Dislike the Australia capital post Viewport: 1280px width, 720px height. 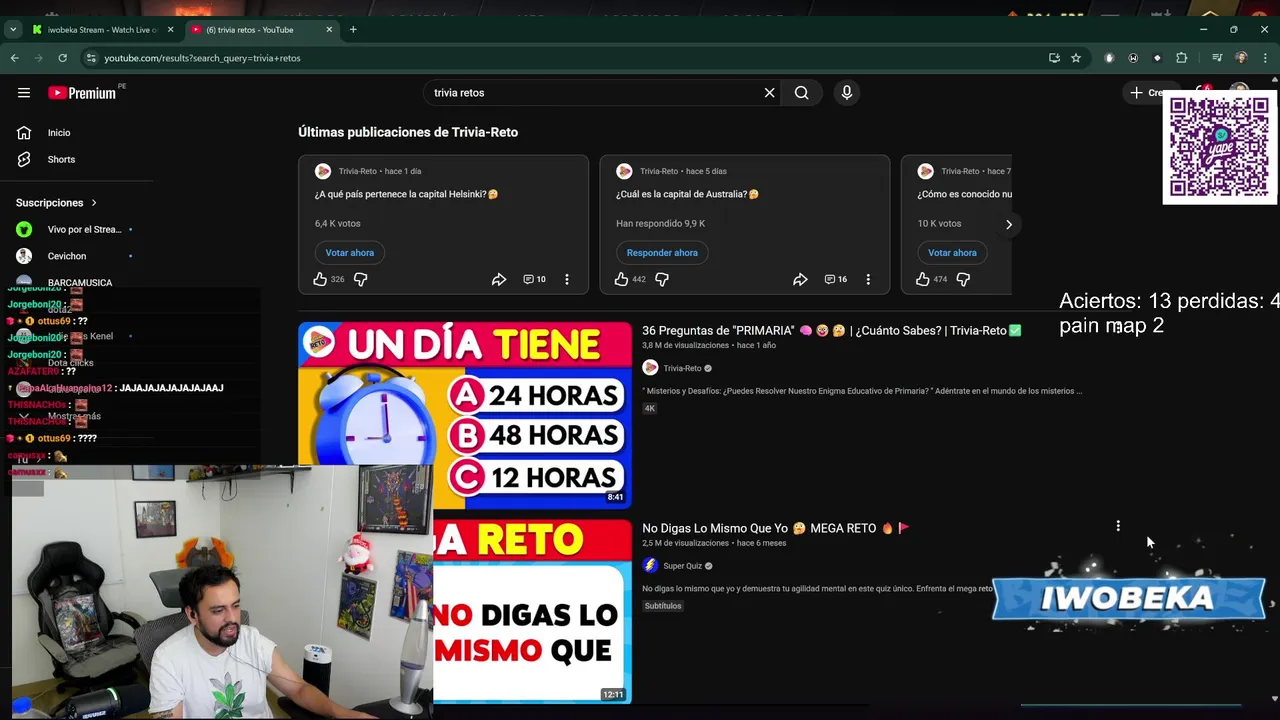pos(662,280)
